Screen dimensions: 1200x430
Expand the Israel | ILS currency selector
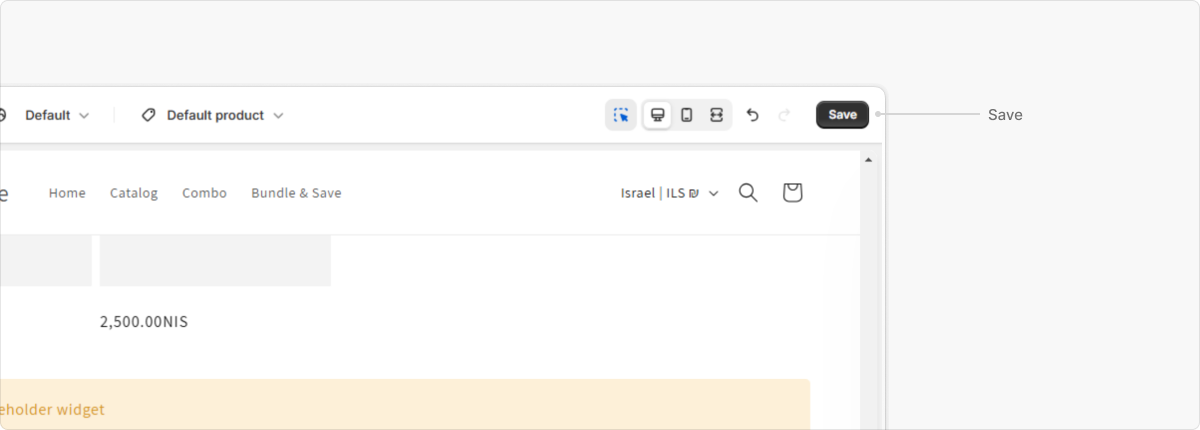pyautogui.click(x=669, y=193)
